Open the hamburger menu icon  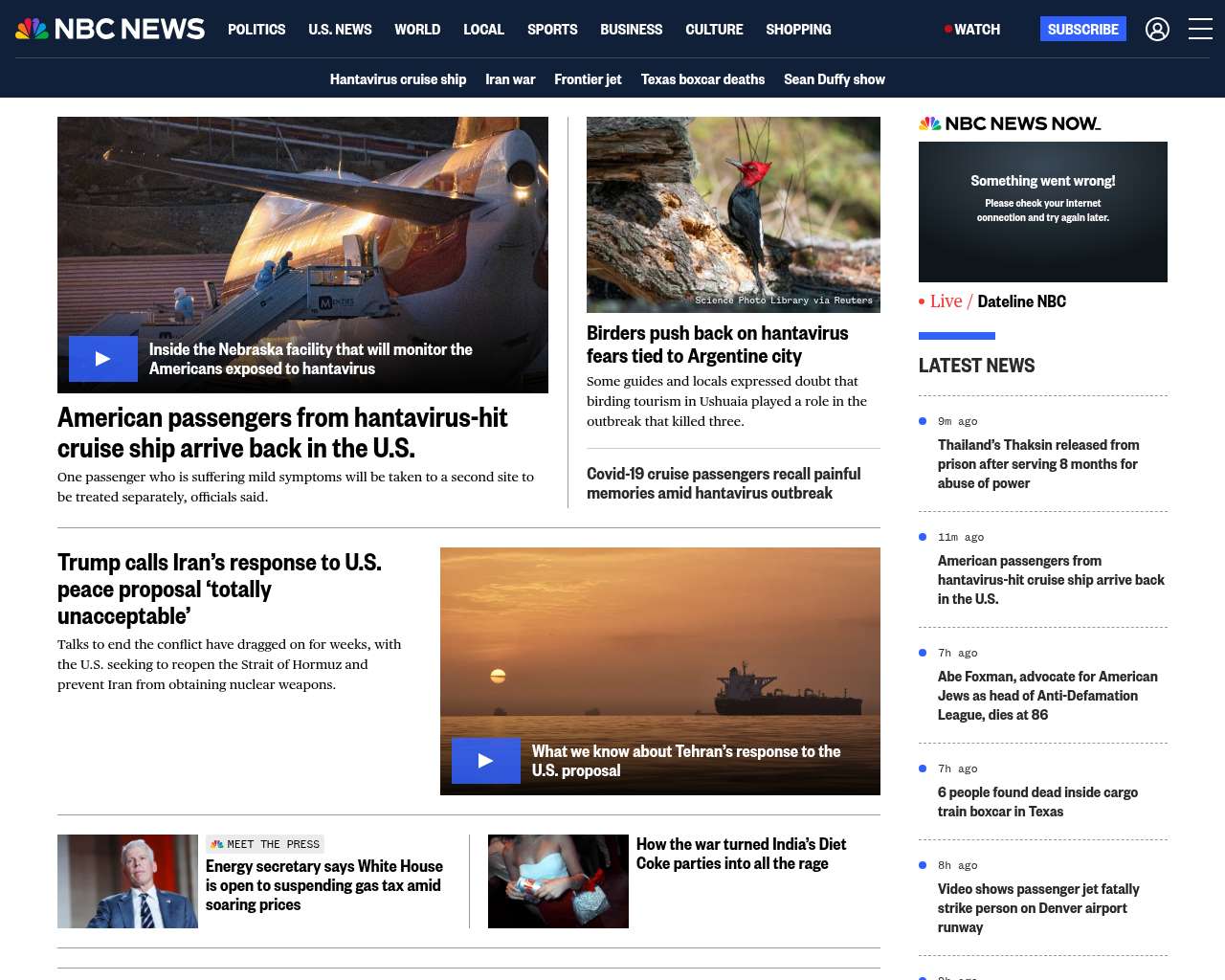point(1200,30)
